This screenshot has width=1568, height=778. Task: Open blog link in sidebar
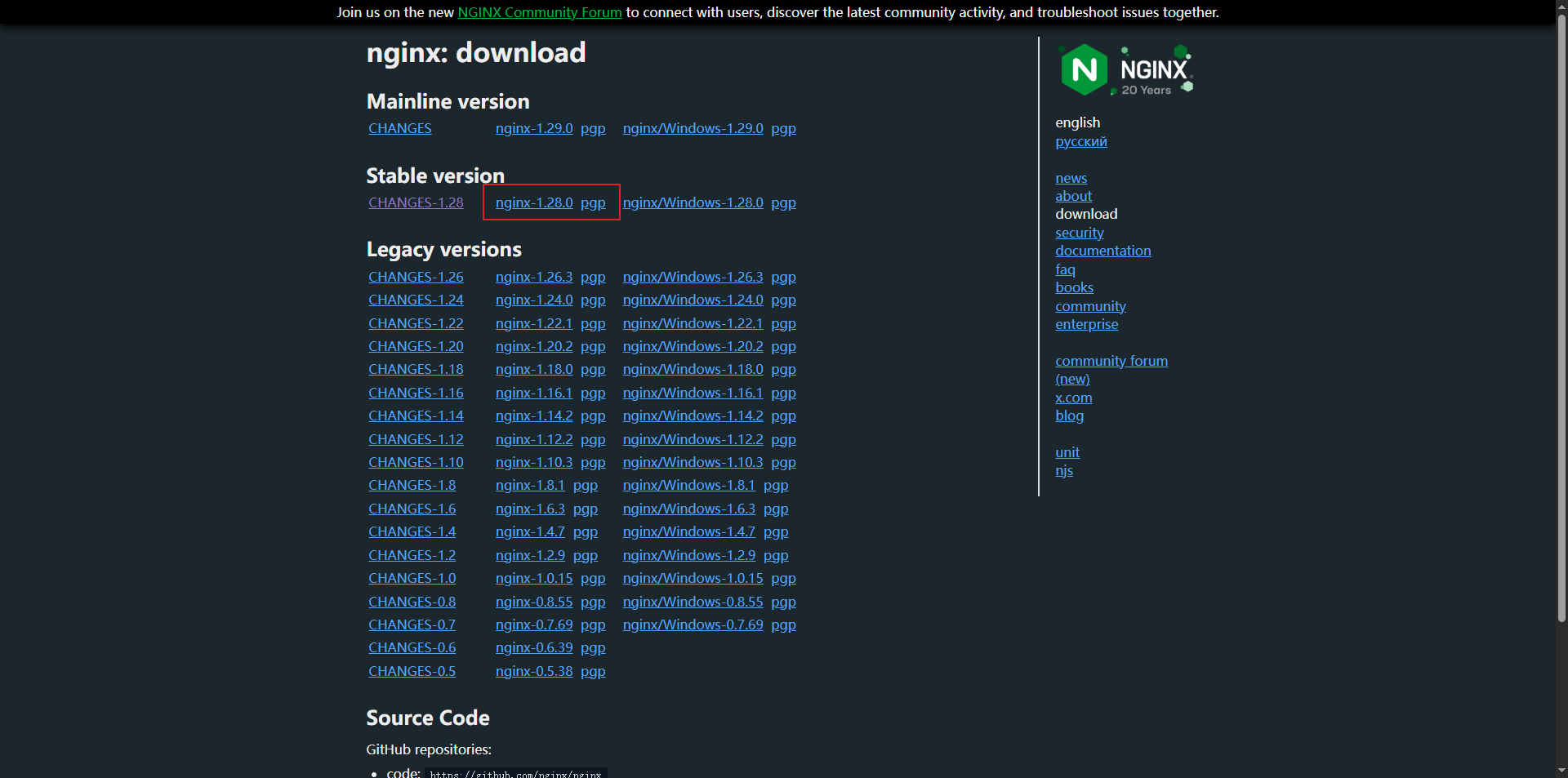1069,416
